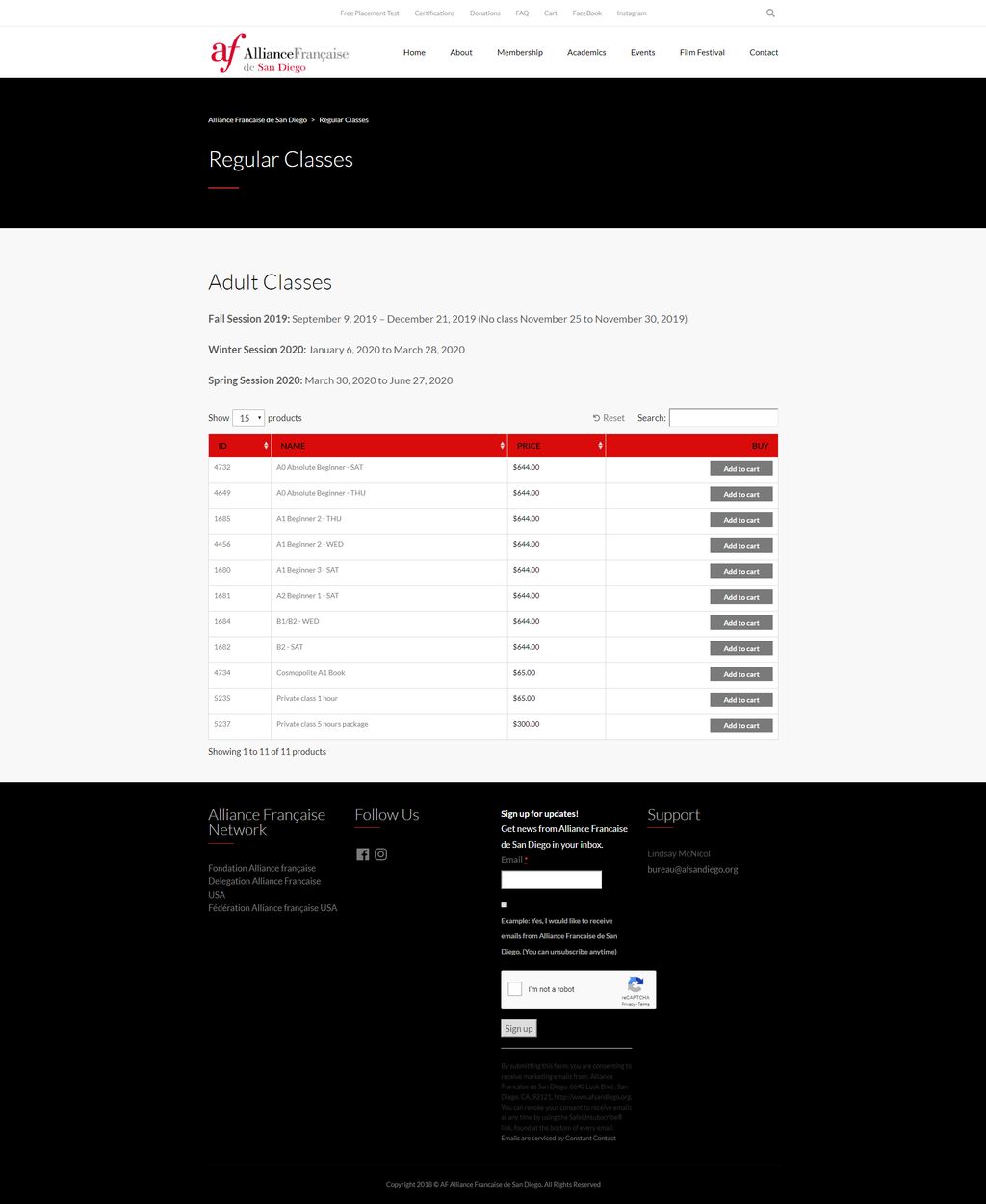Select the $300.00 price cell

coord(526,724)
